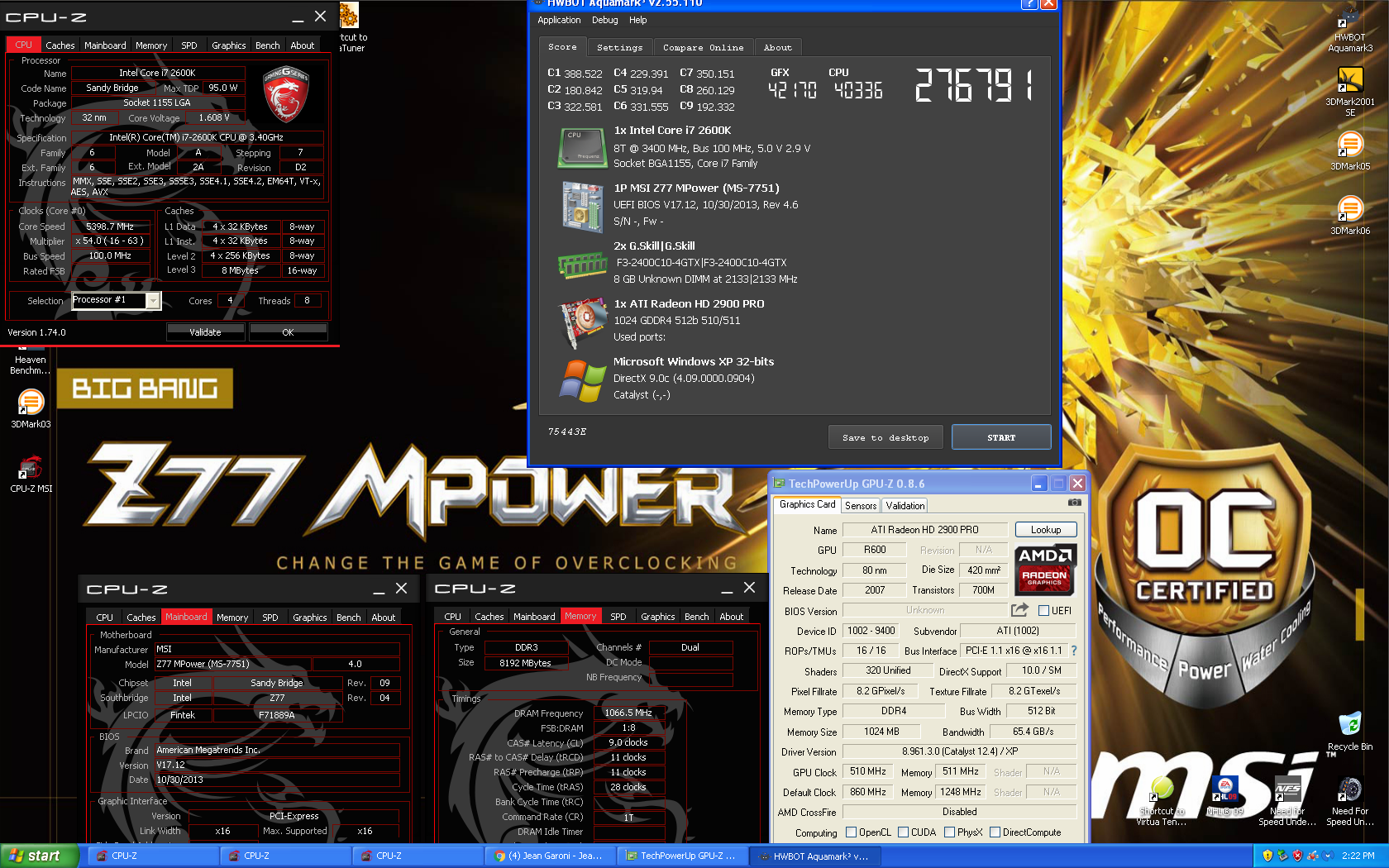Click Save to desktop in Aquamark
Screen dimensions: 1389x868
click(x=885, y=437)
